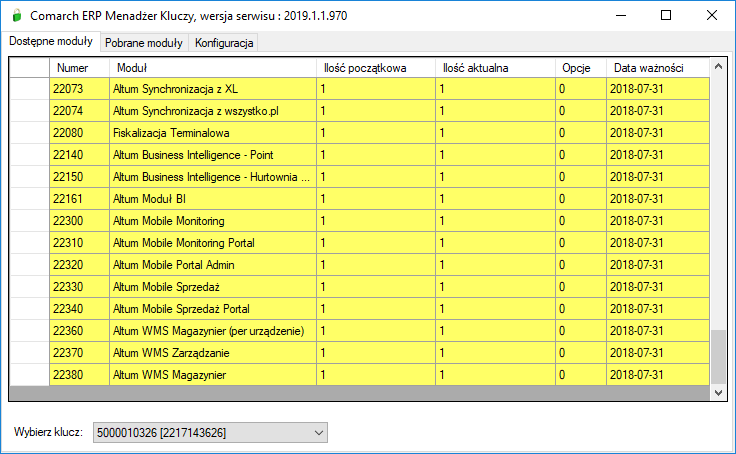The image size is (736, 454).
Task: Click expiry date in row 22380
Action: tap(658, 375)
